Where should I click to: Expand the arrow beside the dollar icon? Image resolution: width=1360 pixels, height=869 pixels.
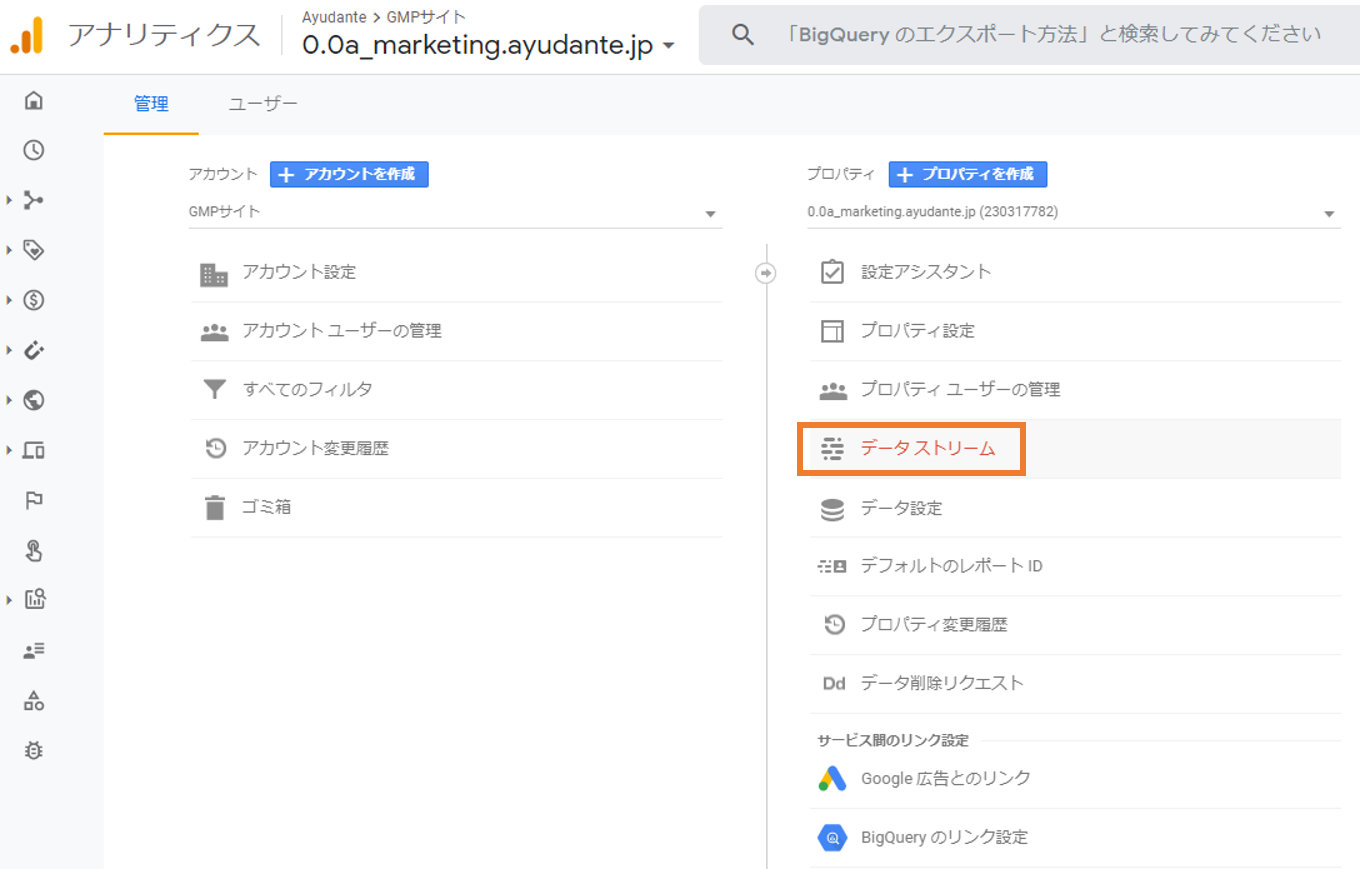[x=8, y=300]
